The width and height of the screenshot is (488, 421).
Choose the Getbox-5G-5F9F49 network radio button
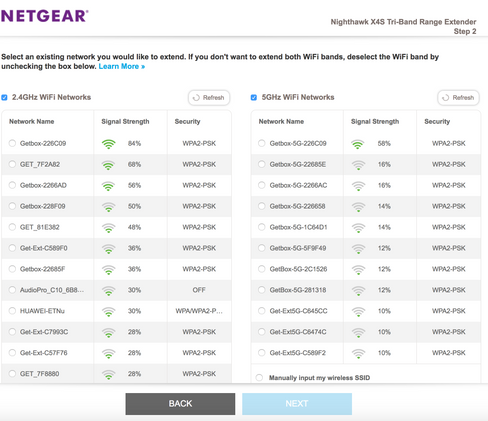[262, 248]
